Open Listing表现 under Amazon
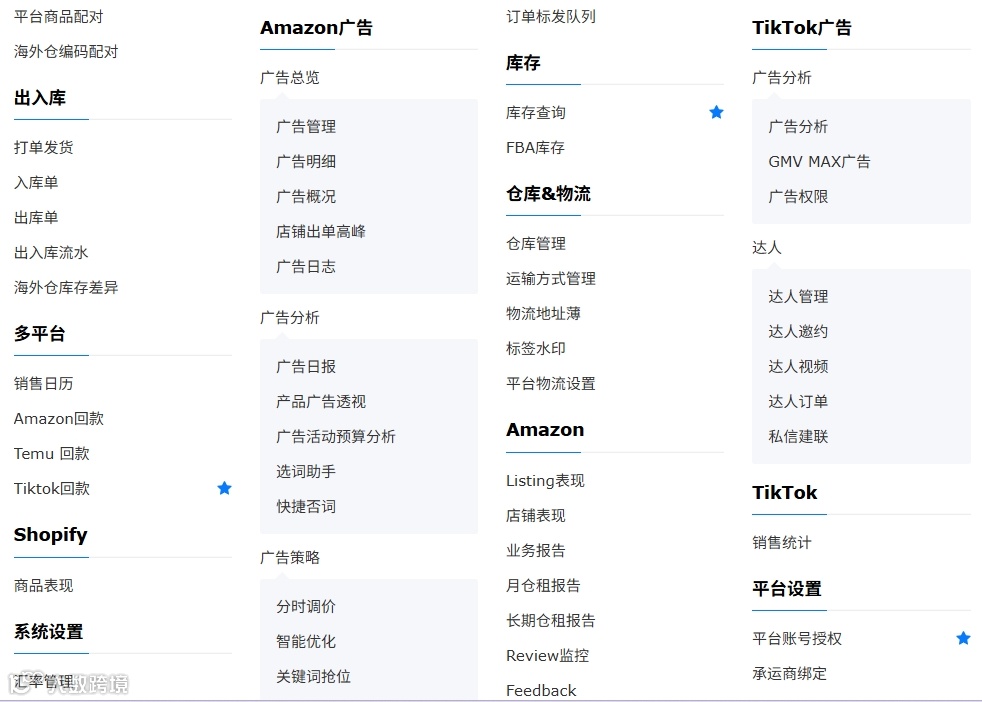Viewport: 982px width, 702px height. [545, 481]
